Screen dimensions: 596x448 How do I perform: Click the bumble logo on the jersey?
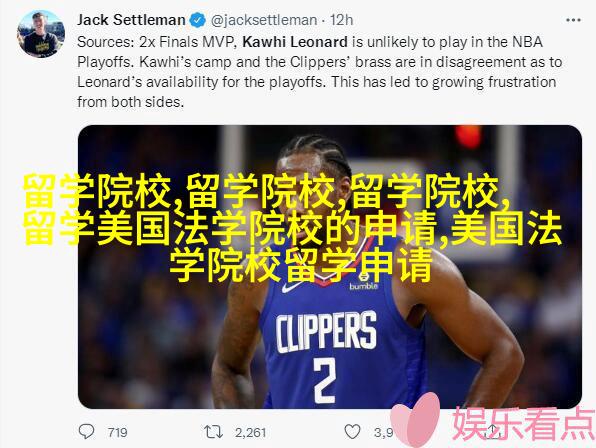click(x=364, y=286)
